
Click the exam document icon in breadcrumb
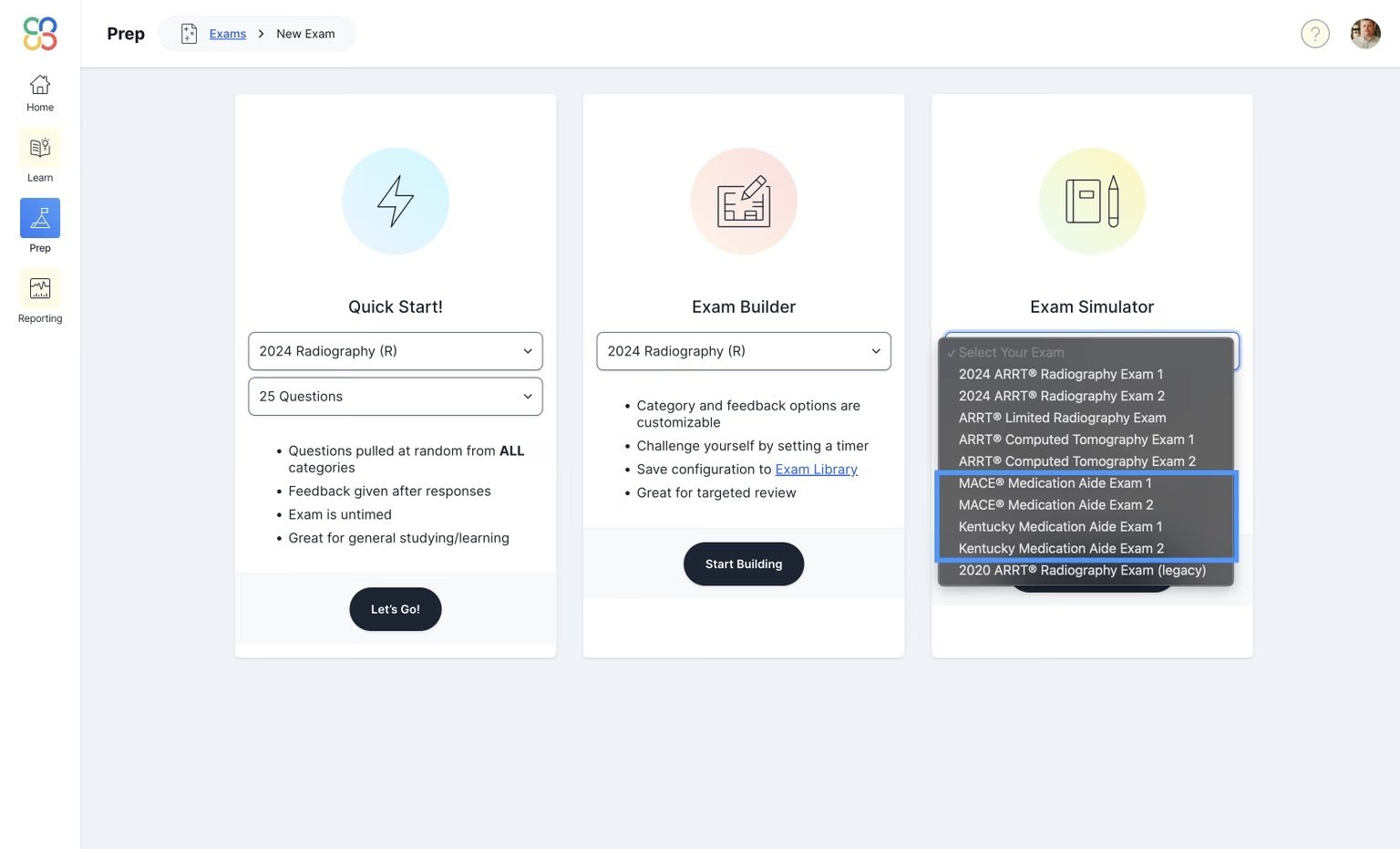(189, 33)
